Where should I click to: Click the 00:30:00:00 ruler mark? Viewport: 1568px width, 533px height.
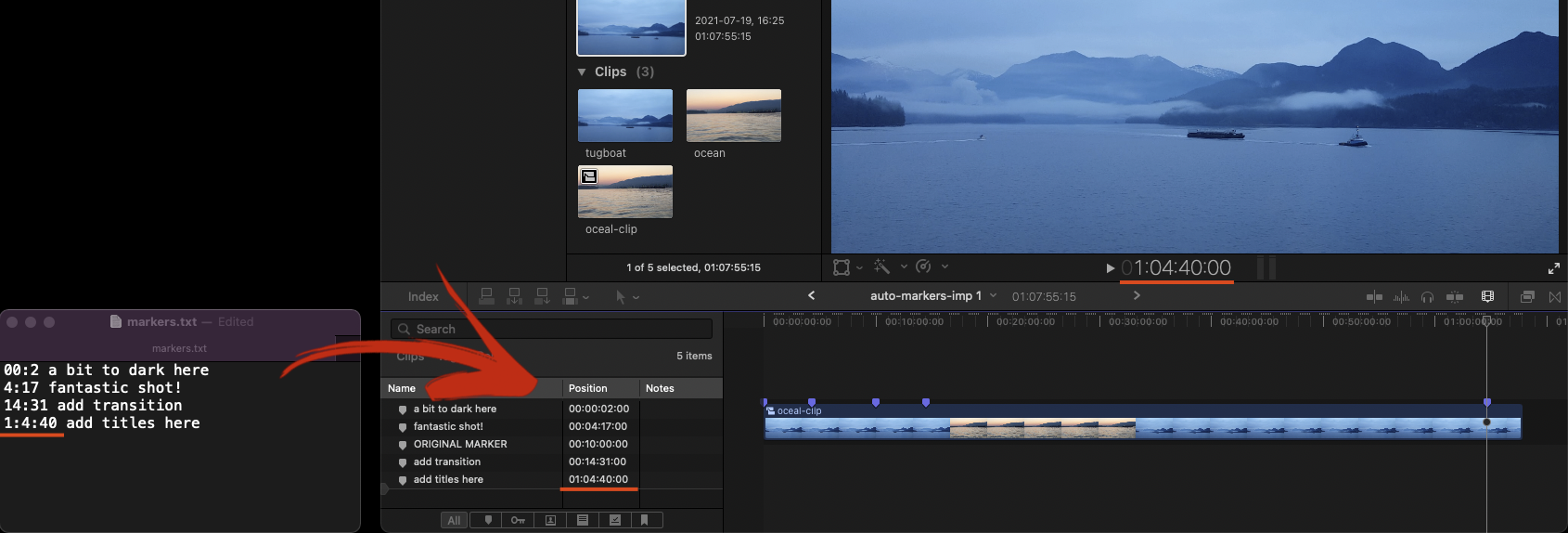(1137, 321)
